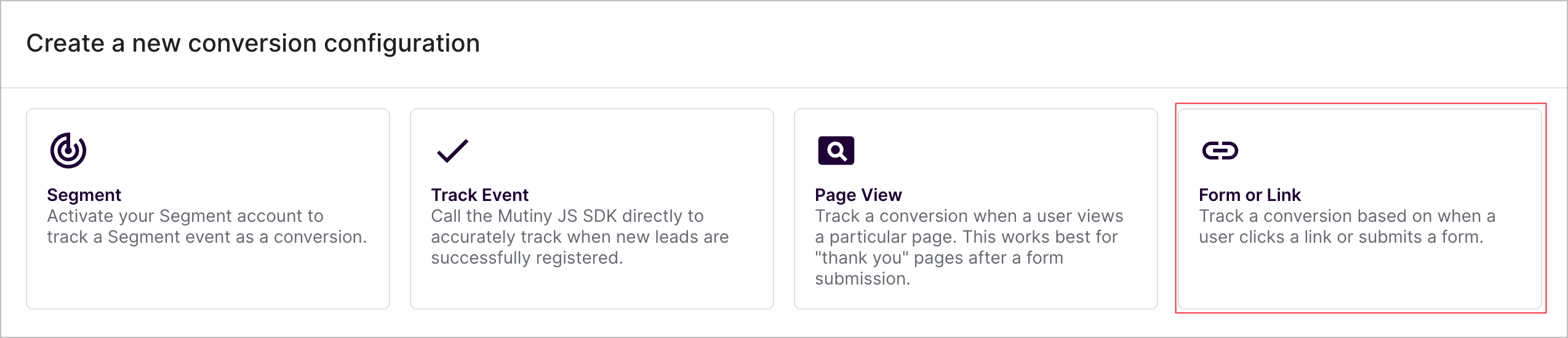Click the 'successfully registered' text line
The image size is (1568, 338).
527,257
